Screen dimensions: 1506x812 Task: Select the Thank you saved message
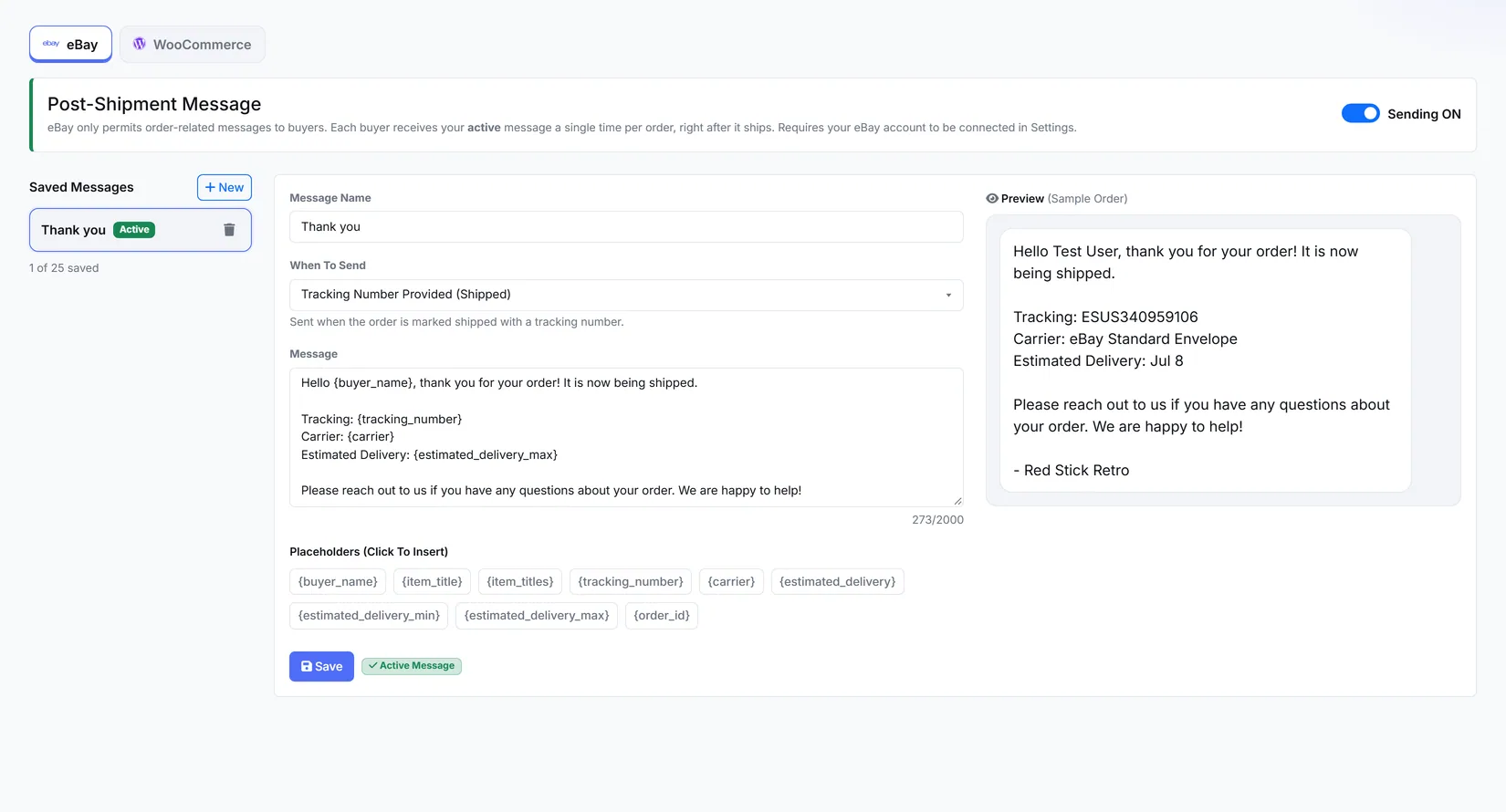(141, 230)
